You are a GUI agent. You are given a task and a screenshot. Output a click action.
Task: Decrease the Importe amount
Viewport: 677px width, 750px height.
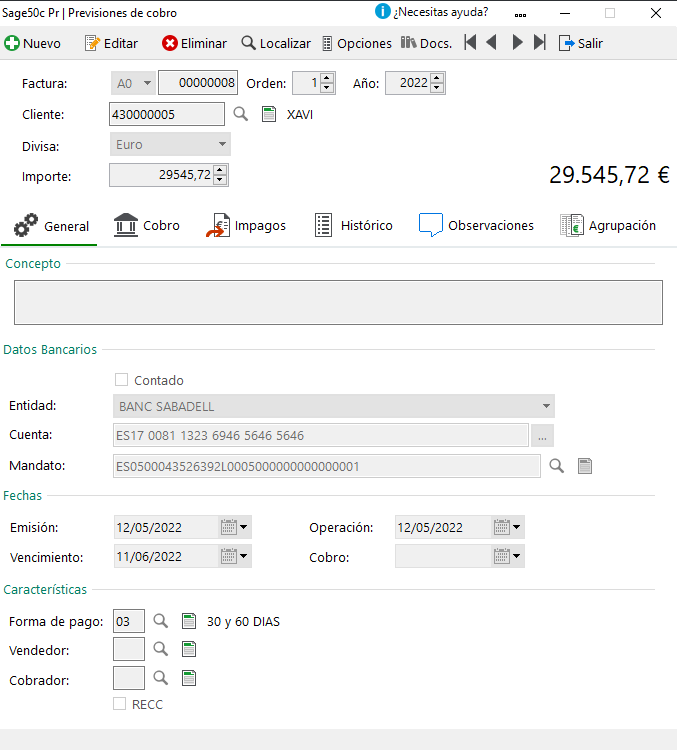[220, 180]
